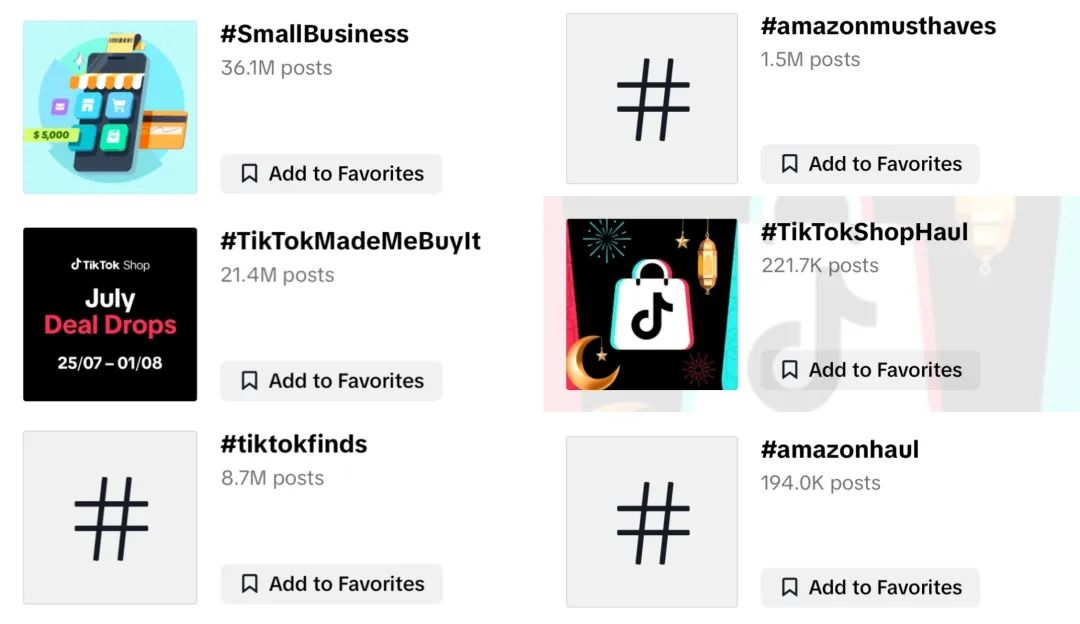Click the #amazonhaul hash symbol icon
The width and height of the screenshot is (1080, 624).
click(x=652, y=521)
